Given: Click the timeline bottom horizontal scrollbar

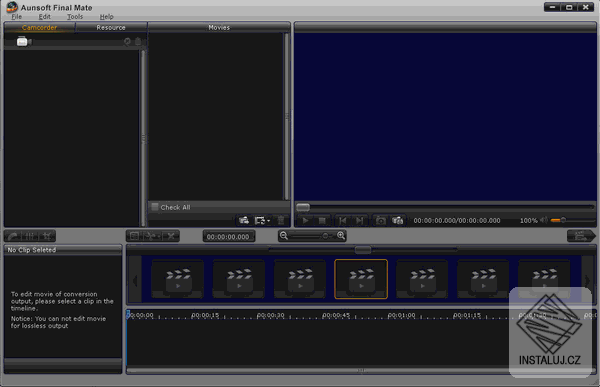Looking at the screenshot, I should tap(361, 371).
